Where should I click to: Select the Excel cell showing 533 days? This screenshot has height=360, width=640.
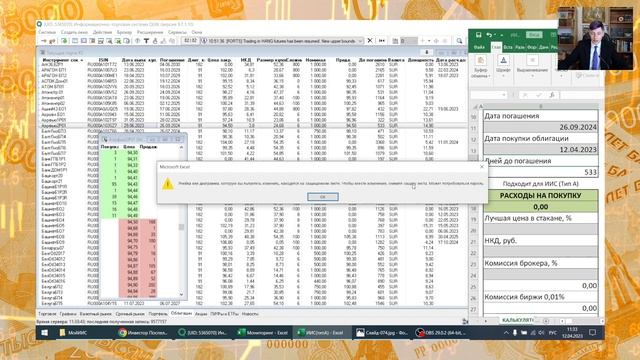(x=541, y=172)
